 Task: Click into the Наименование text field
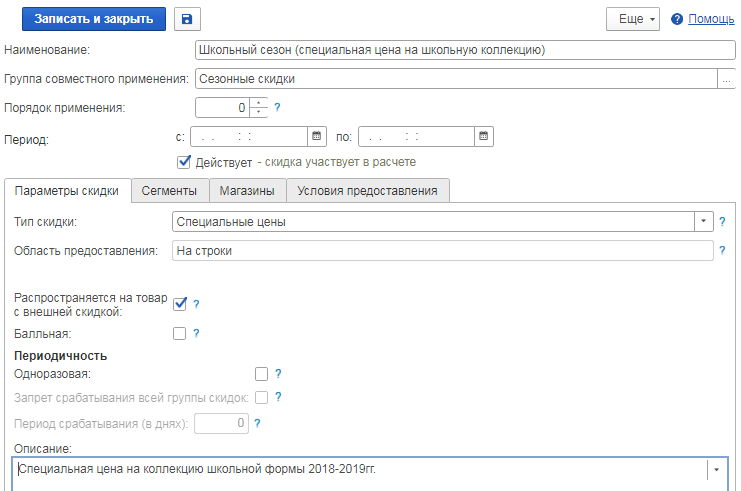[465, 50]
